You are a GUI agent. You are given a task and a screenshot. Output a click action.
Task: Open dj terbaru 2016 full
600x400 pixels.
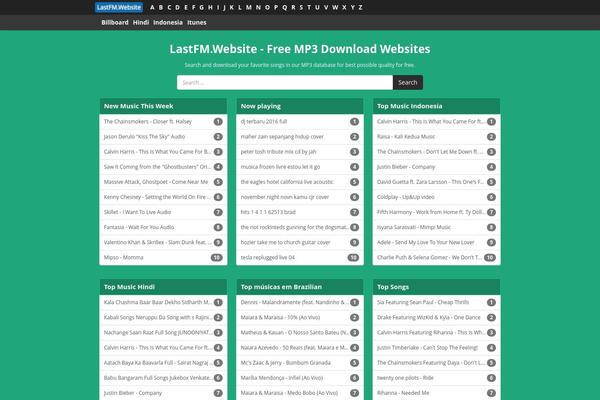[264, 121]
